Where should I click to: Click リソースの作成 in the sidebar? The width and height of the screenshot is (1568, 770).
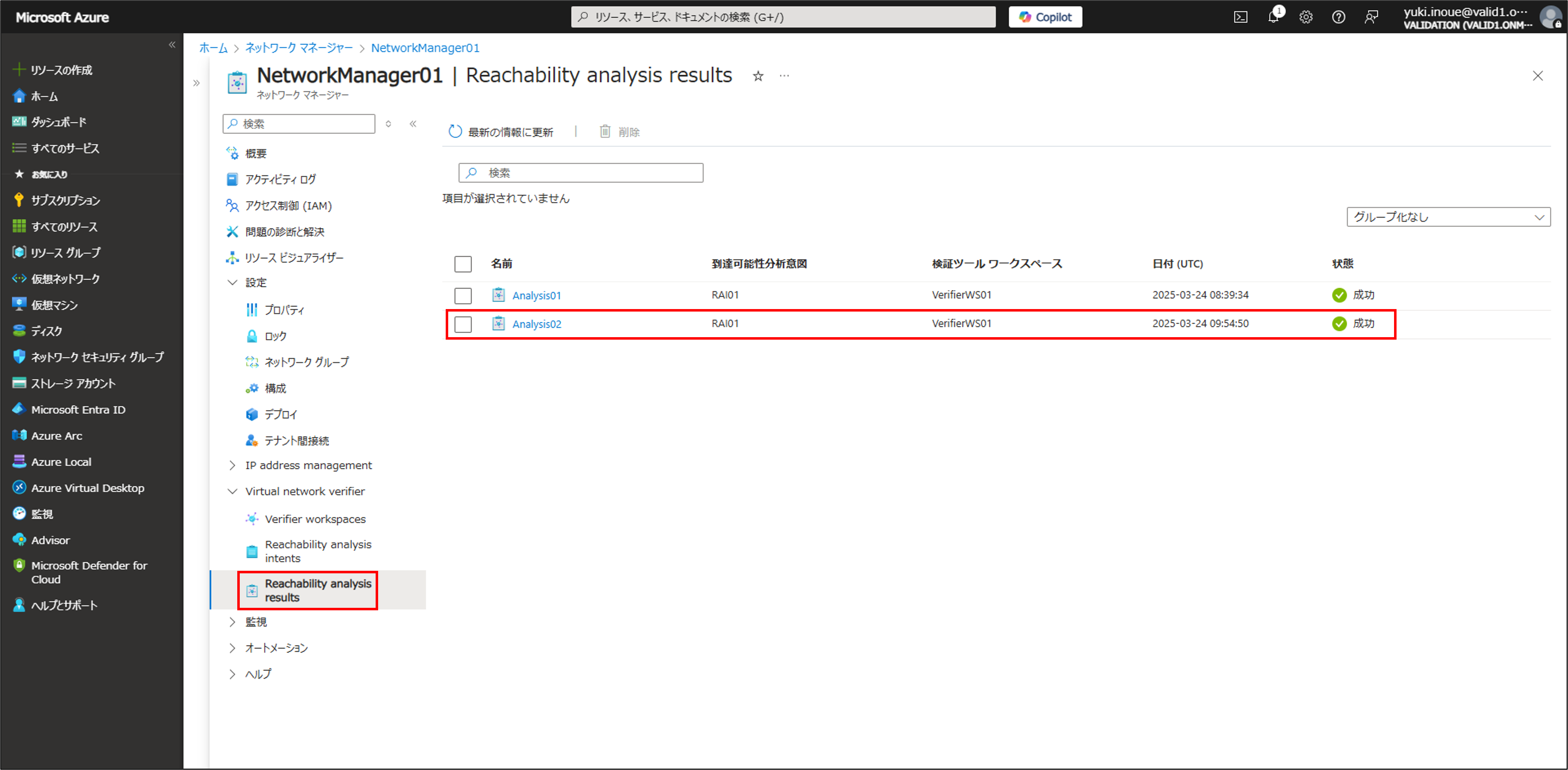52,70
